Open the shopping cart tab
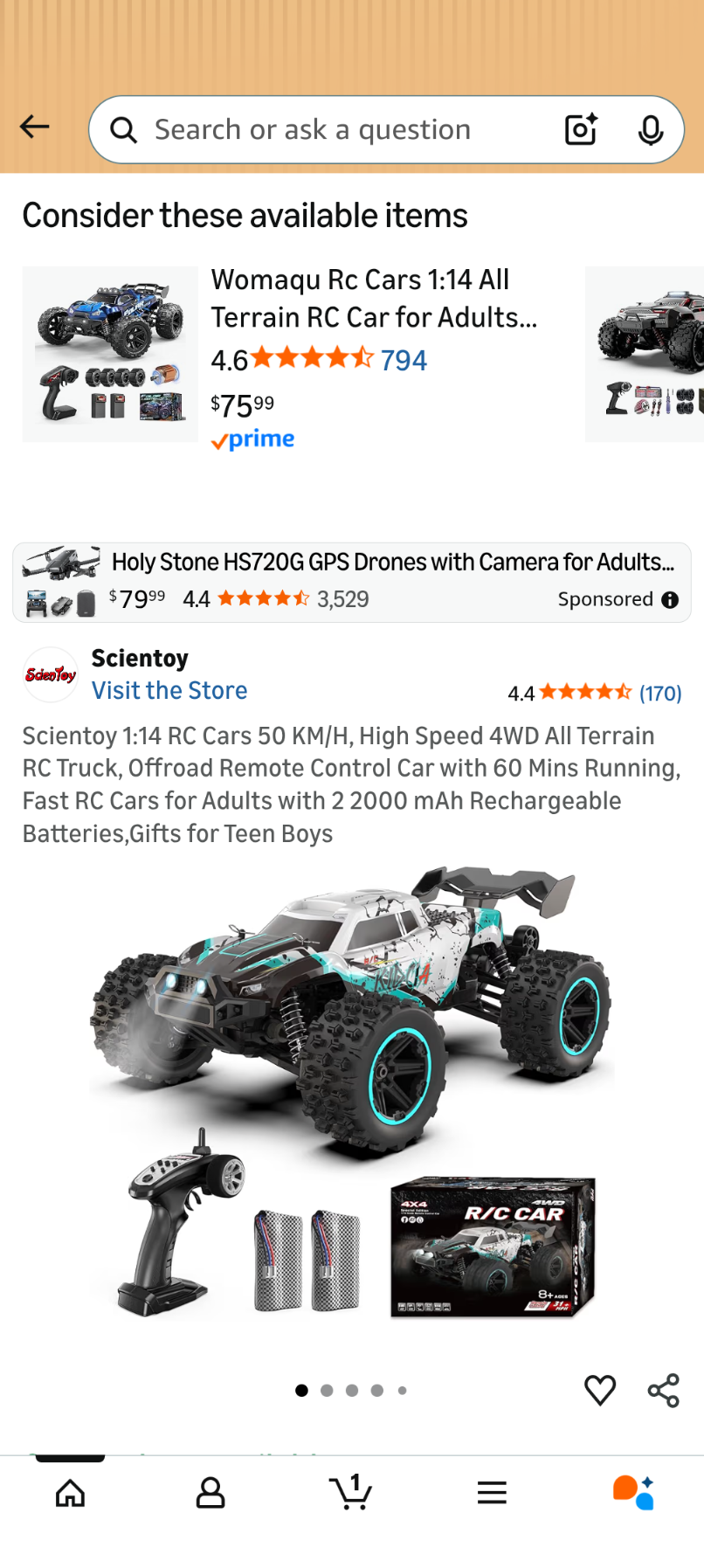This screenshot has height=1568, width=704. tap(351, 1492)
